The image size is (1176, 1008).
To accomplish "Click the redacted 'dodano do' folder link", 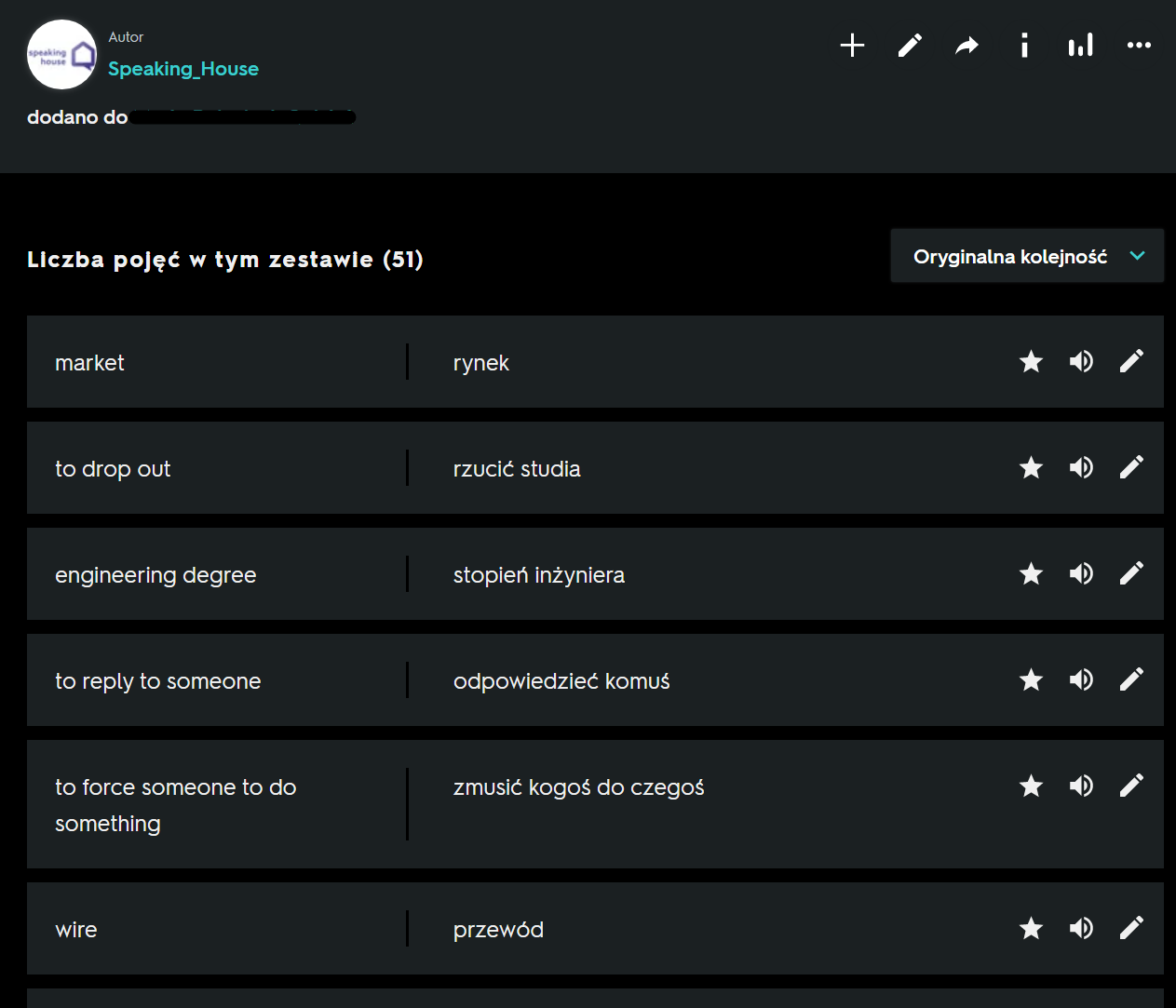I will [242, 117].
